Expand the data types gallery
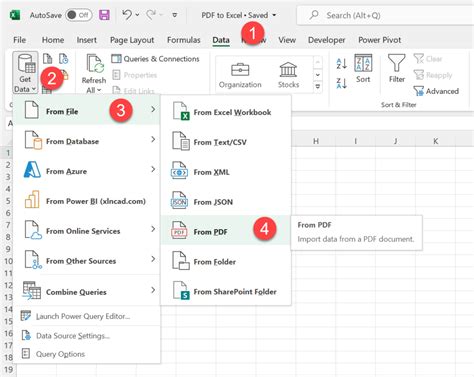This screenshot has height=377, width=474. pos(318,87)
